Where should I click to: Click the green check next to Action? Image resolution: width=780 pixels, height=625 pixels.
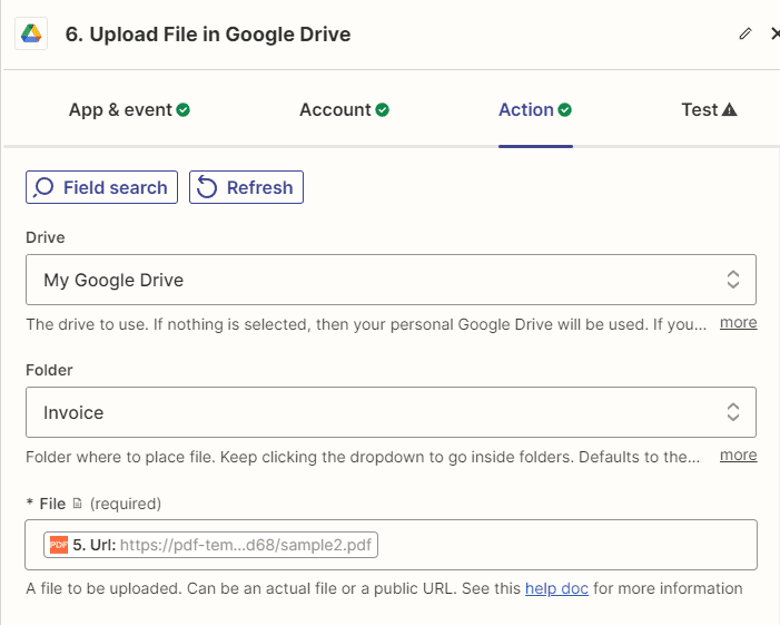point(565,109)
